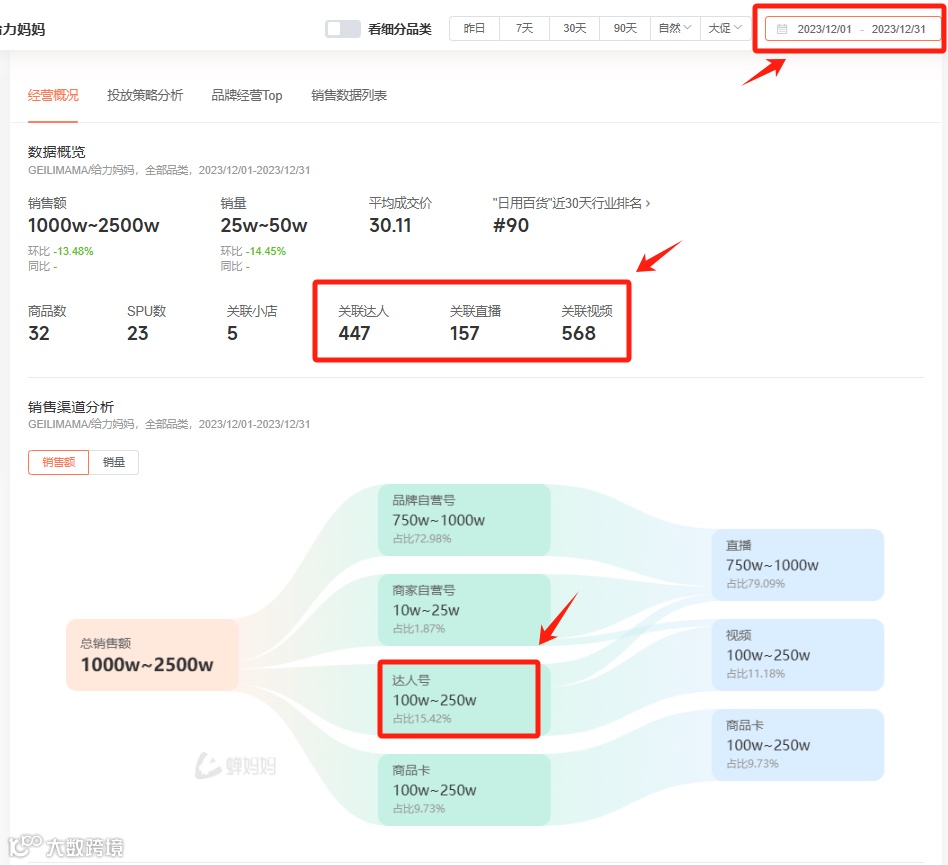The image size is (948, 865).
Task: Click the 销售额 1000w~2500w overview value
Action: tap(94, 225)
